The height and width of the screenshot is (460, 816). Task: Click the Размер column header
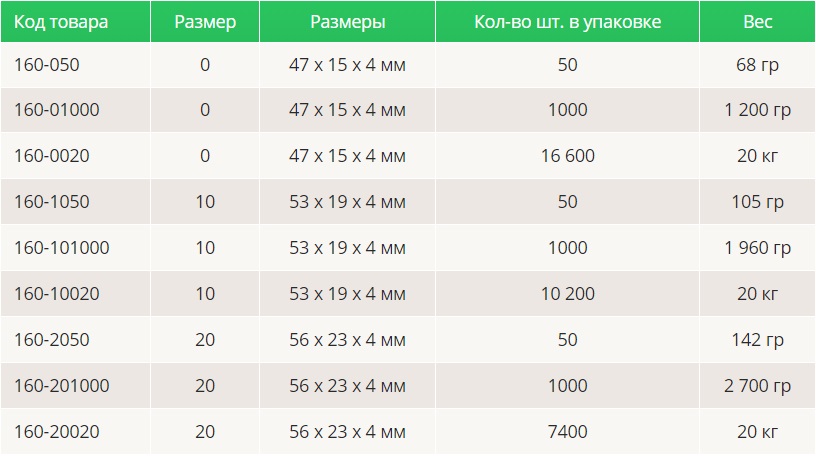tap(205, 22)
